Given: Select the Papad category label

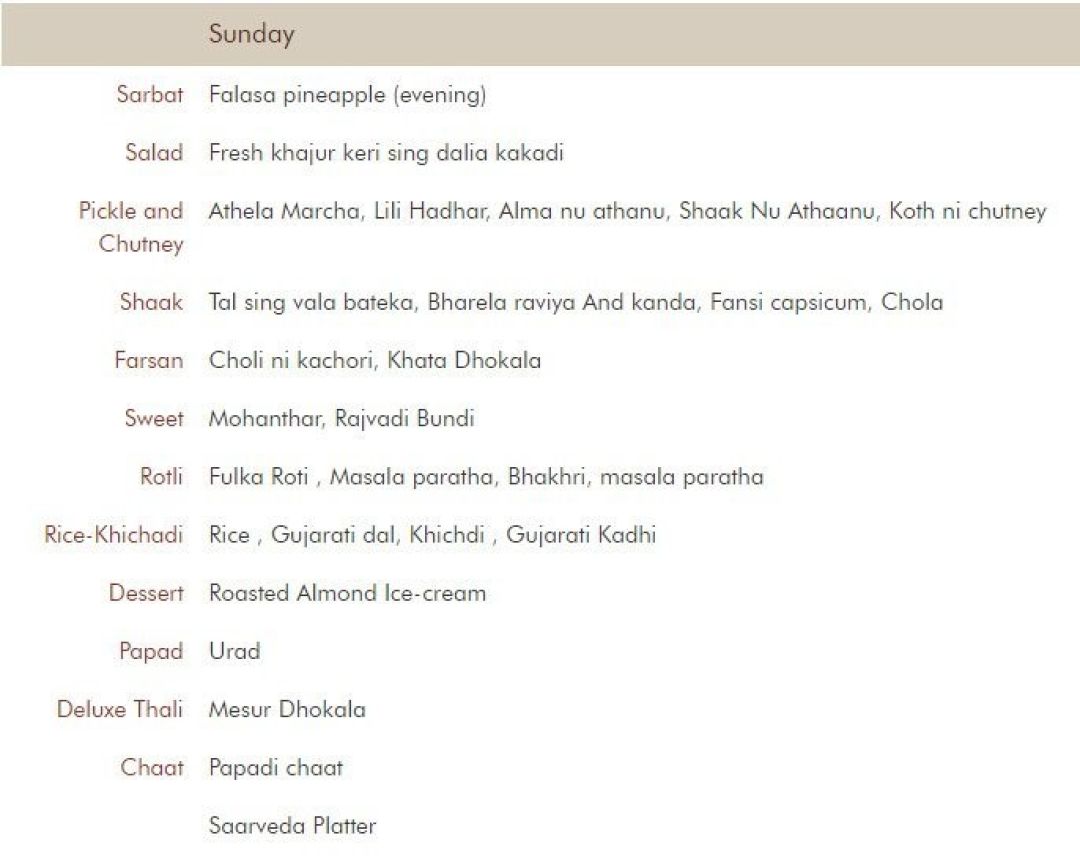Looking at the screenshot, I should (x=151, y=651).
